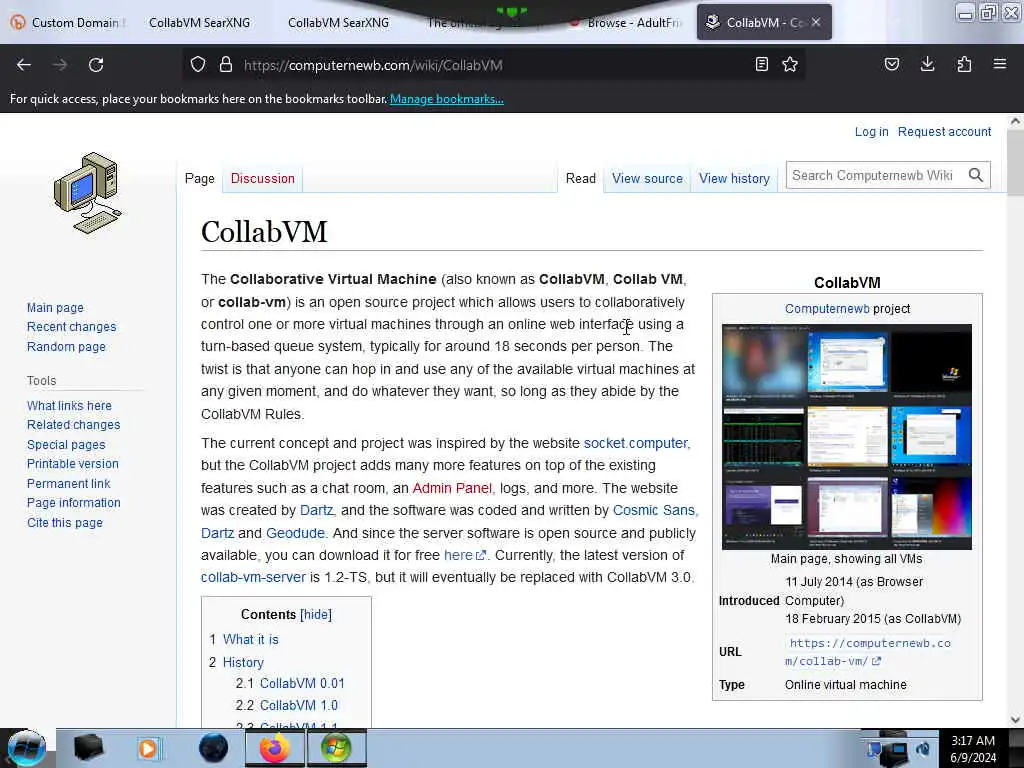This screenshot has height=768, width=1024.
Task: Open Page information tool link
Action: 74,503
